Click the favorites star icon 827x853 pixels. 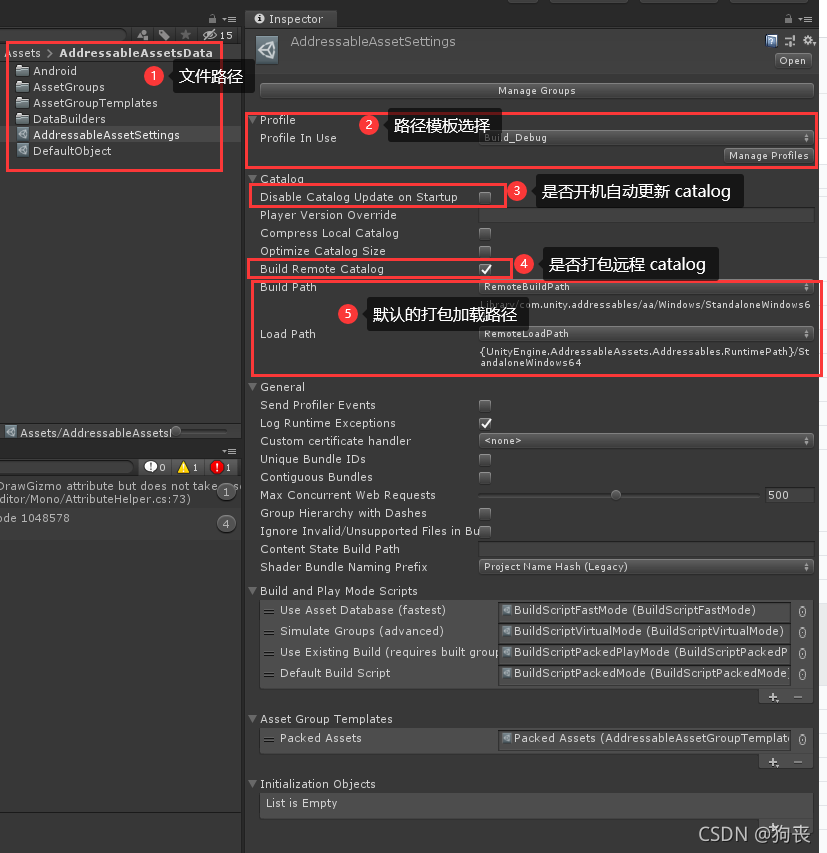[x=186, y=35]
